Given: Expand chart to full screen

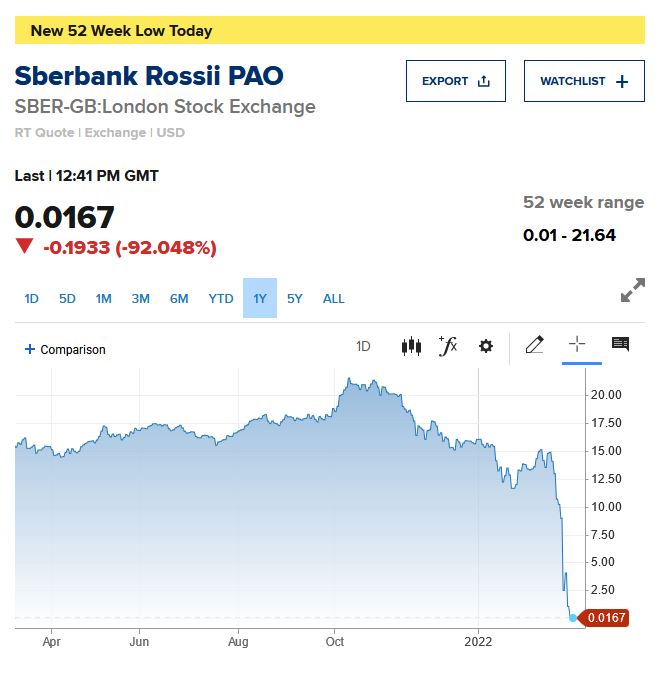Looking at the screenshot, I should 632,291.
